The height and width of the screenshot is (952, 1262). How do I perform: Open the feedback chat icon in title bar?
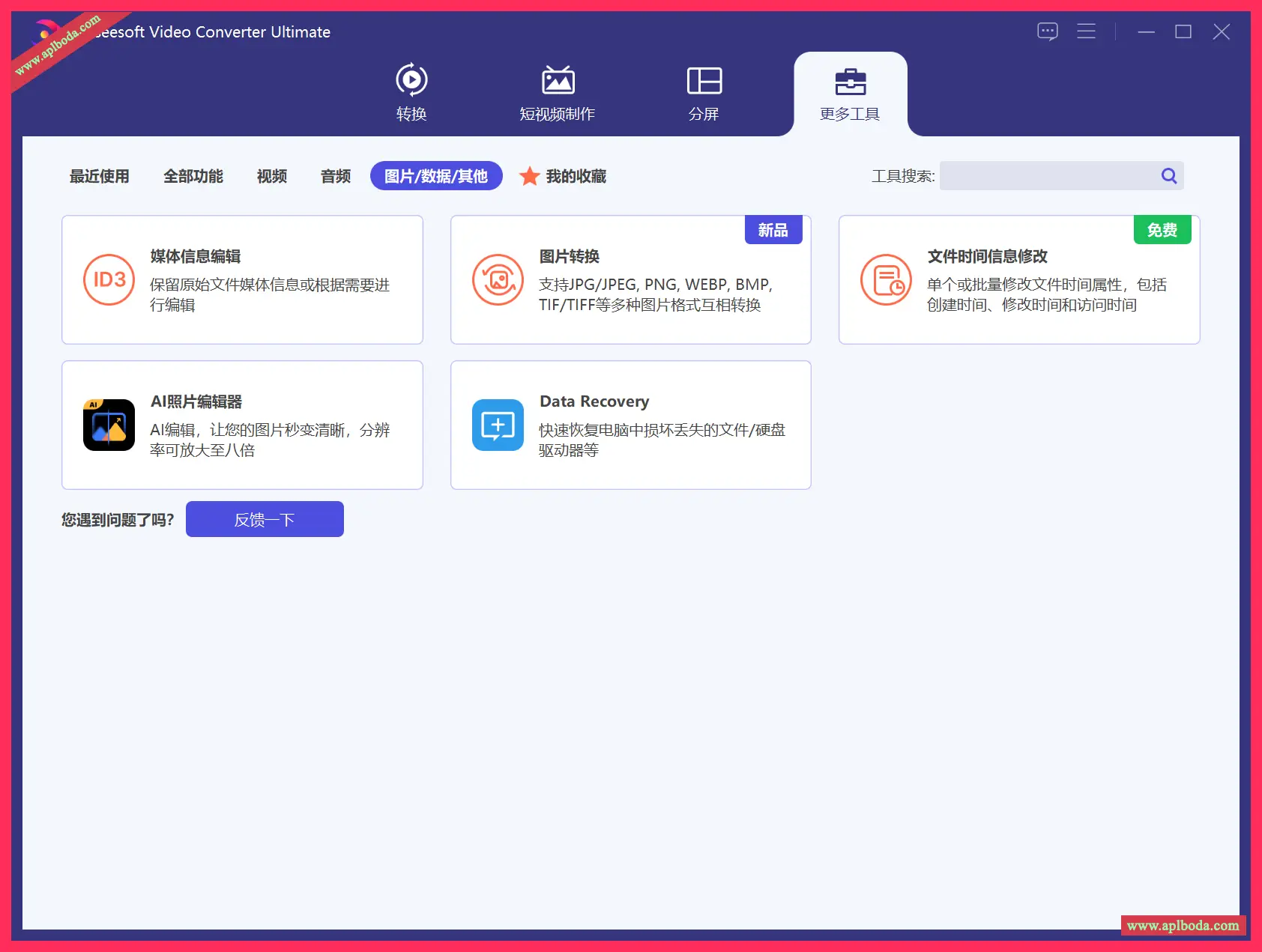(x=1047, y=31)
